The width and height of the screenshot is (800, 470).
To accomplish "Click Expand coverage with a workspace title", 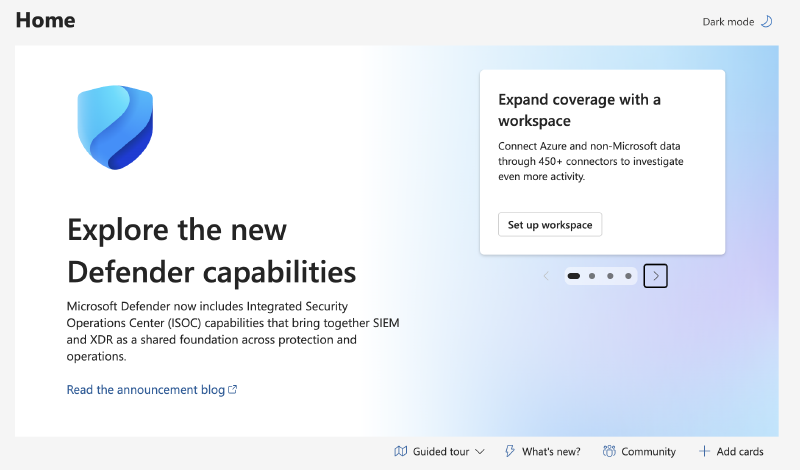I will point(580,110).
